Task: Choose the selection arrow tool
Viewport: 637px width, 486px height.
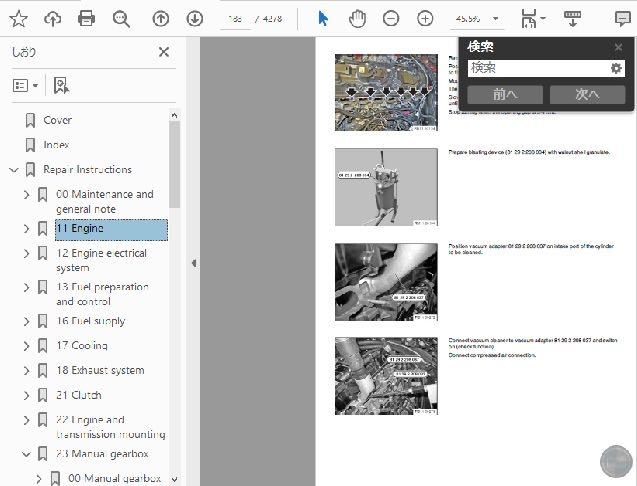Action: [x=323, y=19]
